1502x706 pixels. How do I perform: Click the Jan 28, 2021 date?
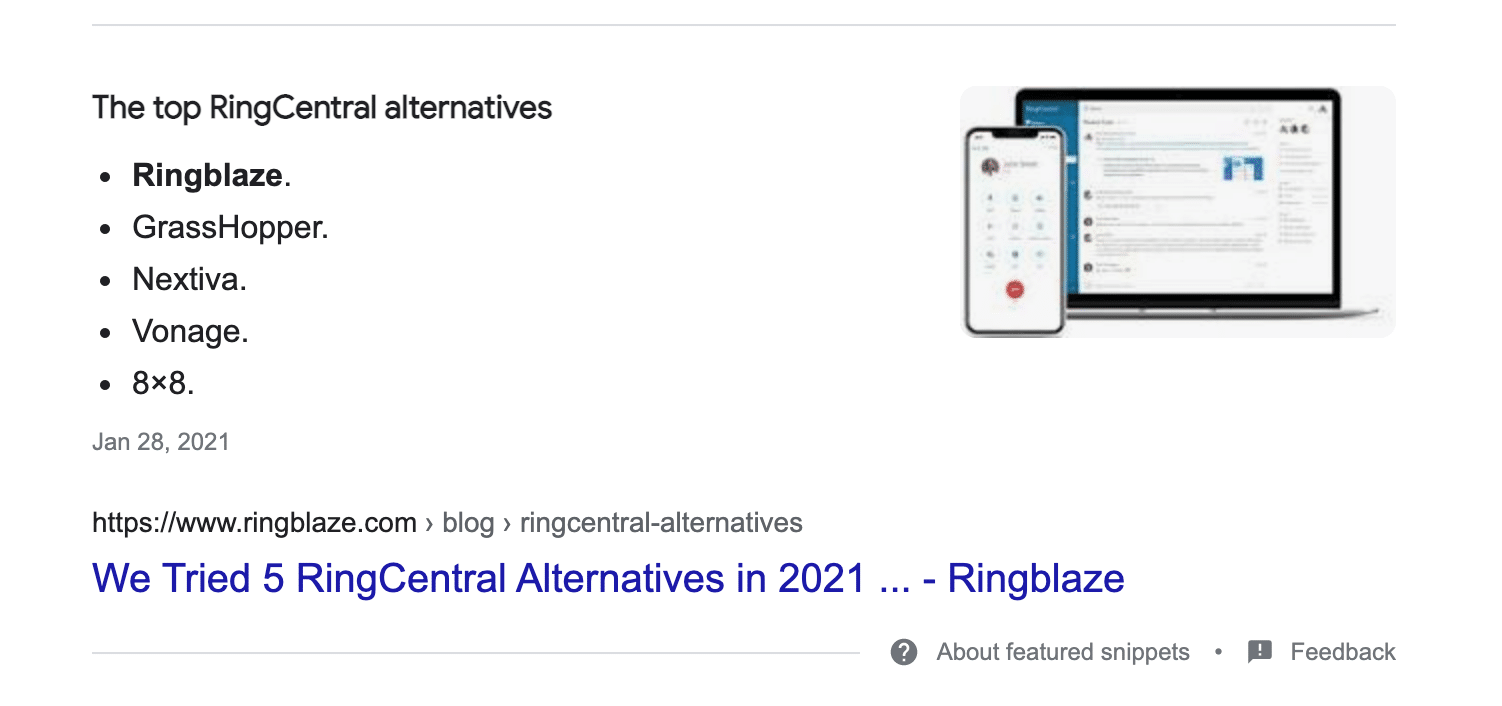coord(160,441)
